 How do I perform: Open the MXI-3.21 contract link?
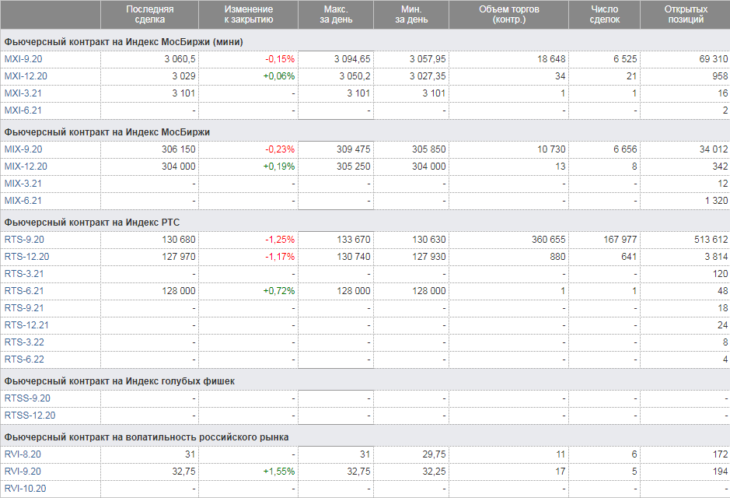coord(23,94)
